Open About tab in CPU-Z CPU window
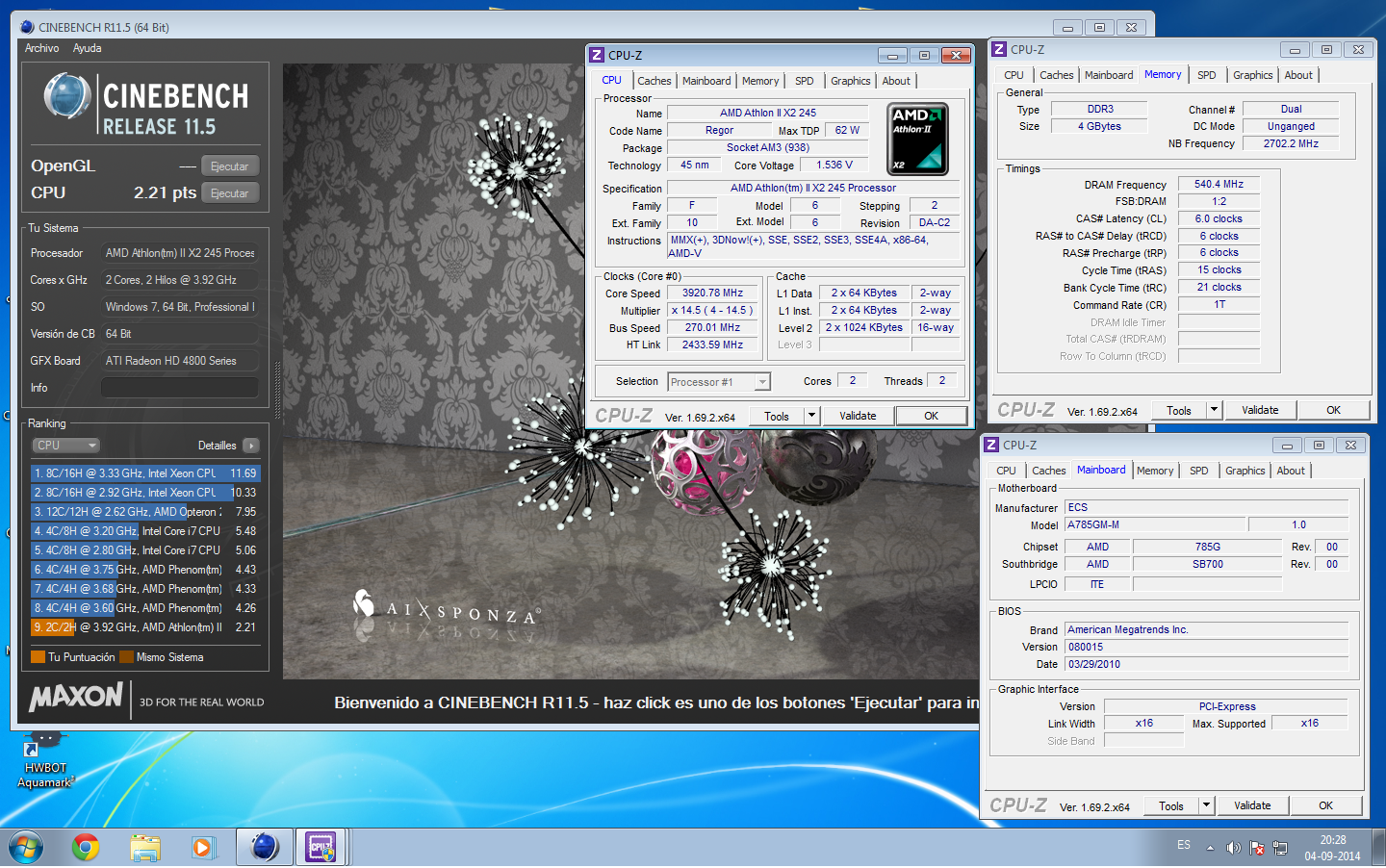Viewport: 1386px width, 868px height. (896, 81)
